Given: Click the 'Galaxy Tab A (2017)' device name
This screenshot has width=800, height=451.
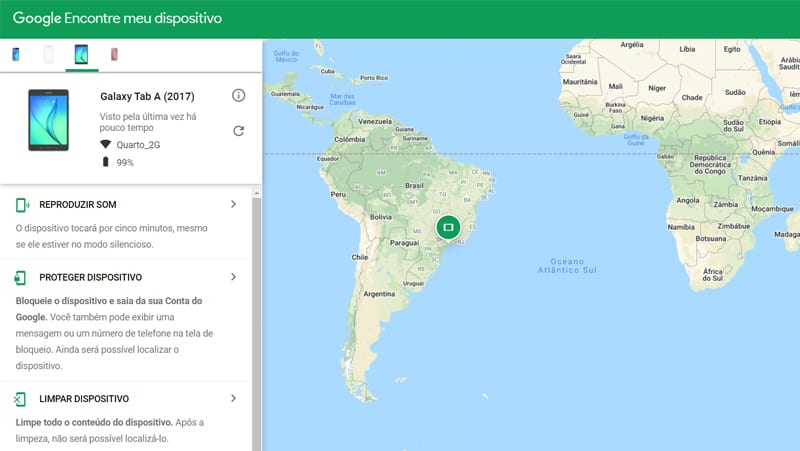Looking at the screenshot, I should 147,96.
